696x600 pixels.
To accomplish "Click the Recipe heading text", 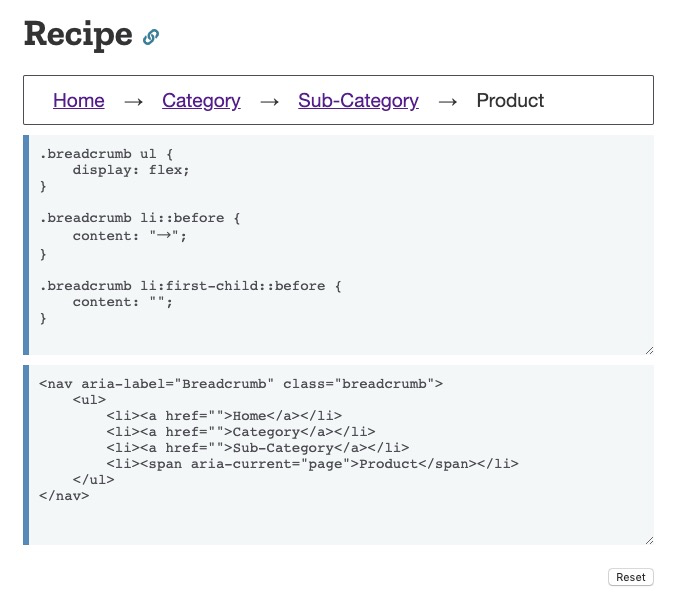I will [78, 34].
